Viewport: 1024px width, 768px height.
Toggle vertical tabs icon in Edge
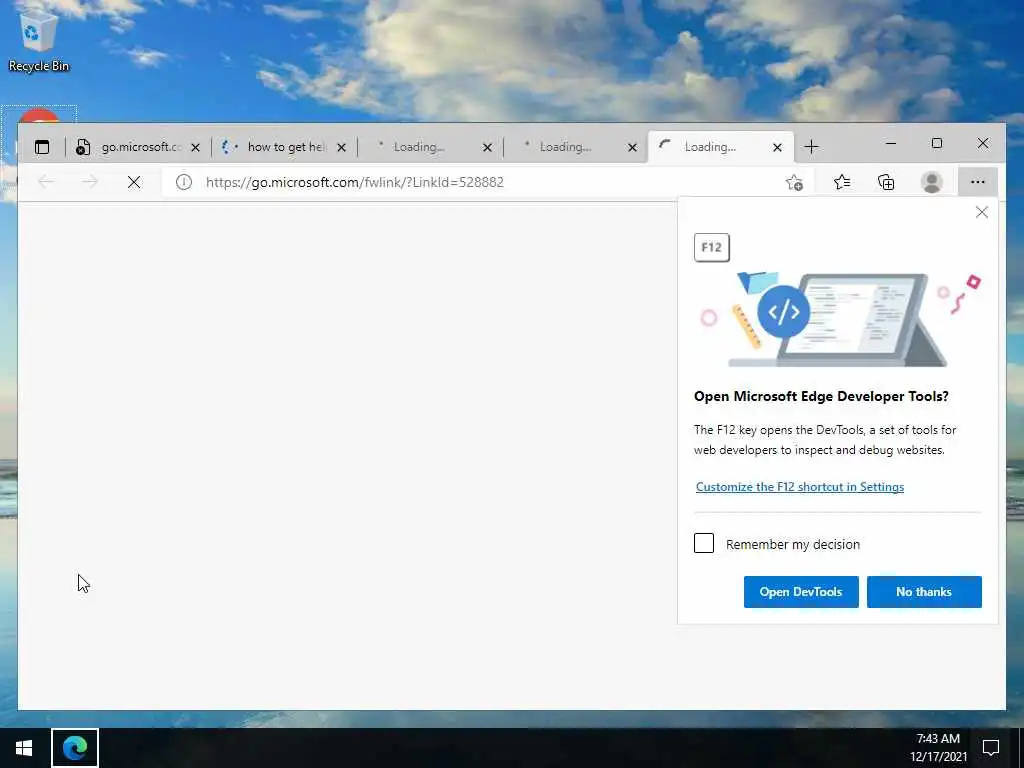pyautogui.click(x=42, y=147)
